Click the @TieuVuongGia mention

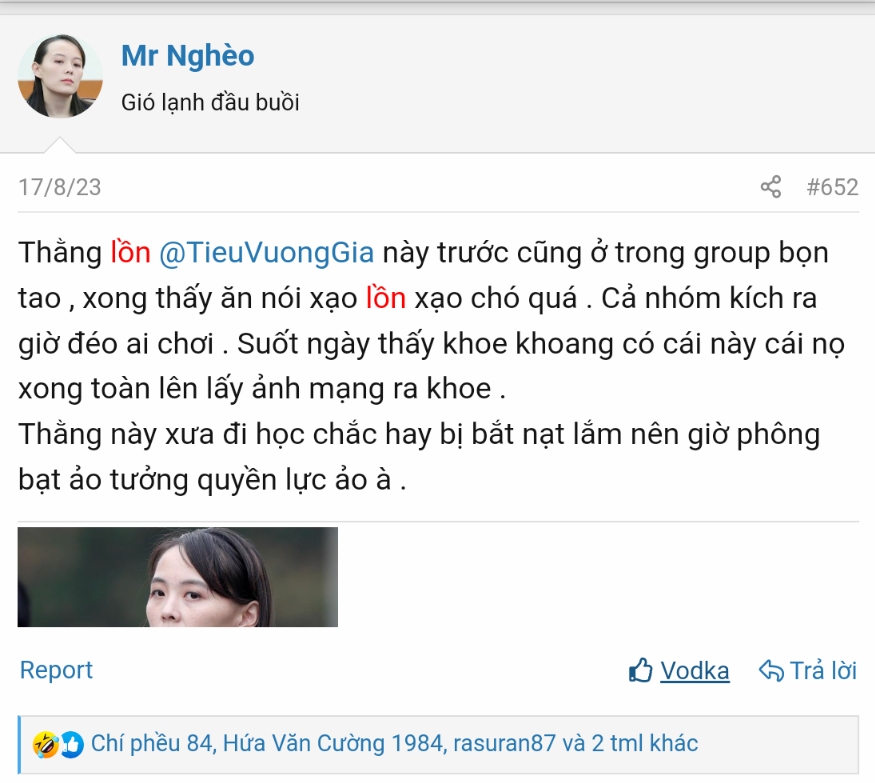266,252
